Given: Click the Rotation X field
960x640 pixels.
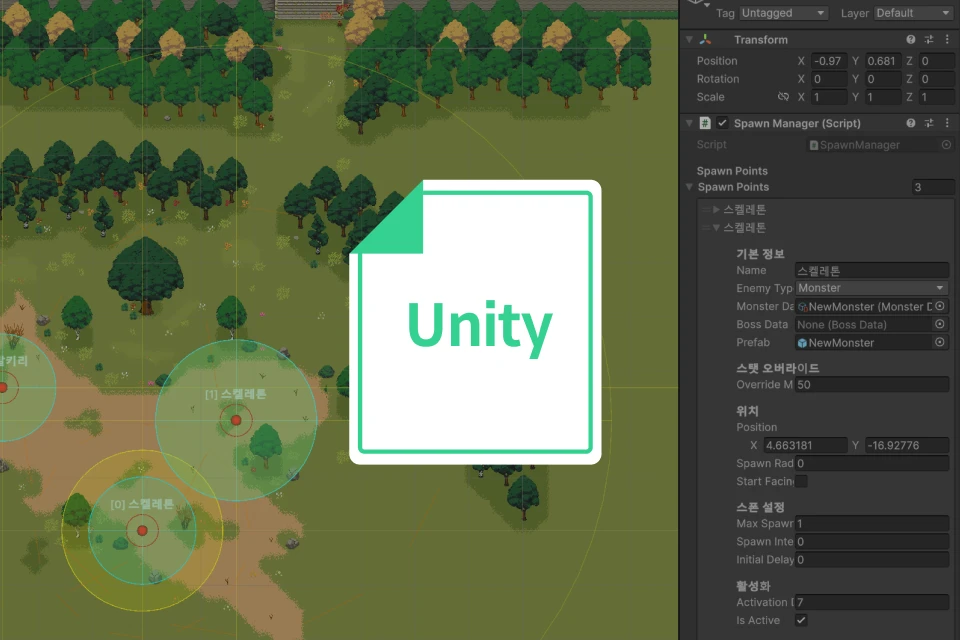Looking at the screenshot, I should pyautogui.click(x=829, y=79).
